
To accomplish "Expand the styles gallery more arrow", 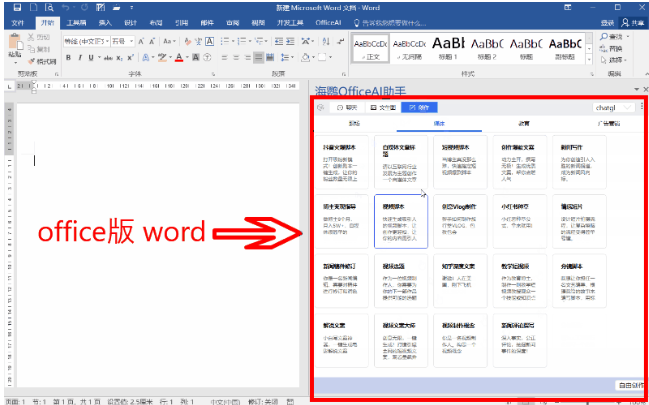I will 589,60.
